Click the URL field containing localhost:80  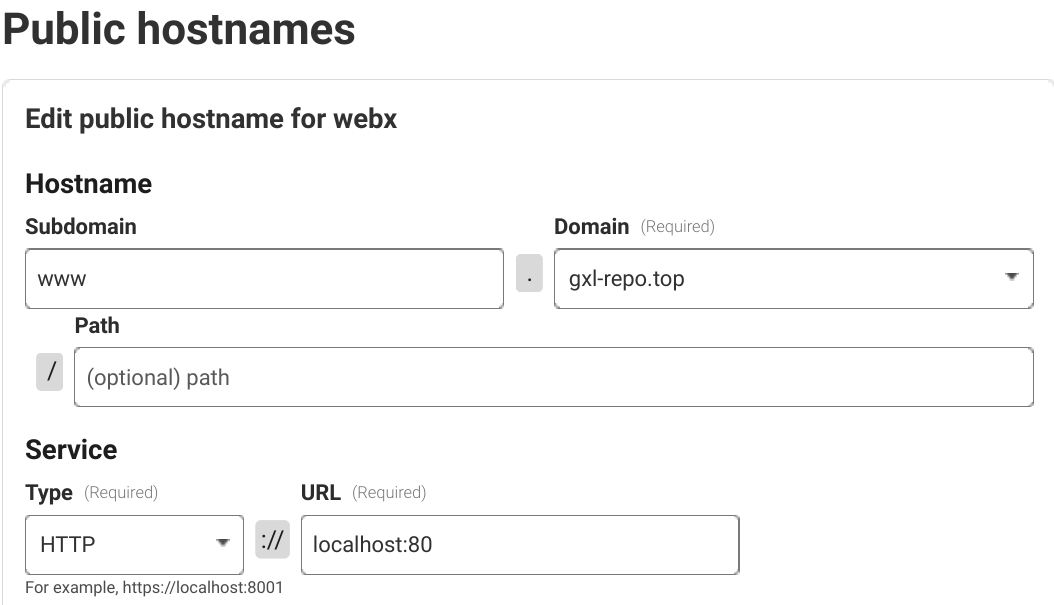[519, 545]
